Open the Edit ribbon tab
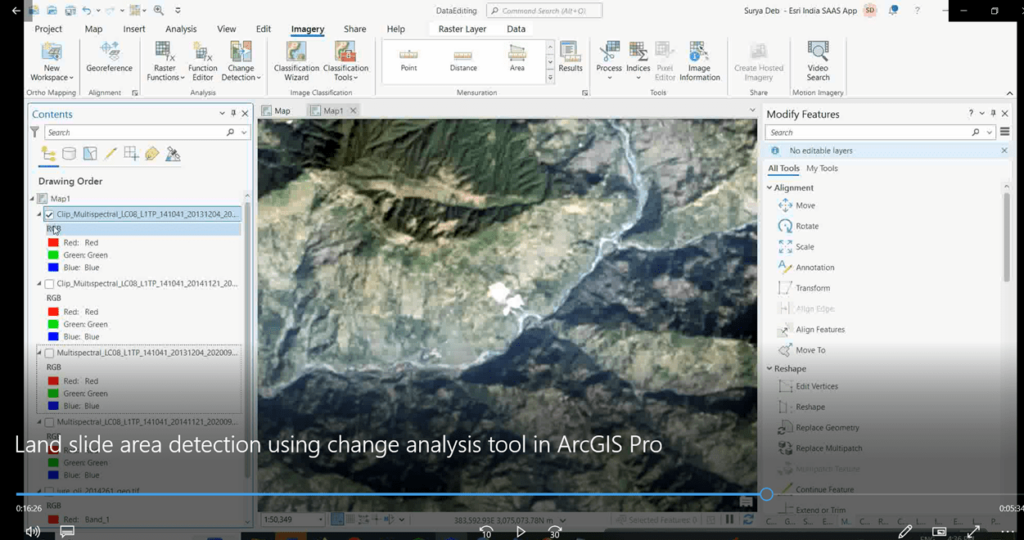Image resolution: width=1024 pixels, height=540 pixels. (263, 29)
